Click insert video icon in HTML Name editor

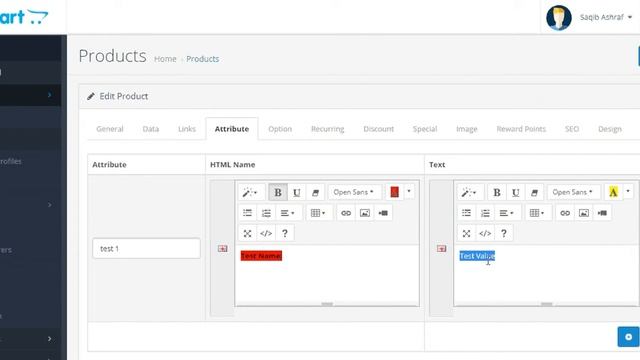383,213
